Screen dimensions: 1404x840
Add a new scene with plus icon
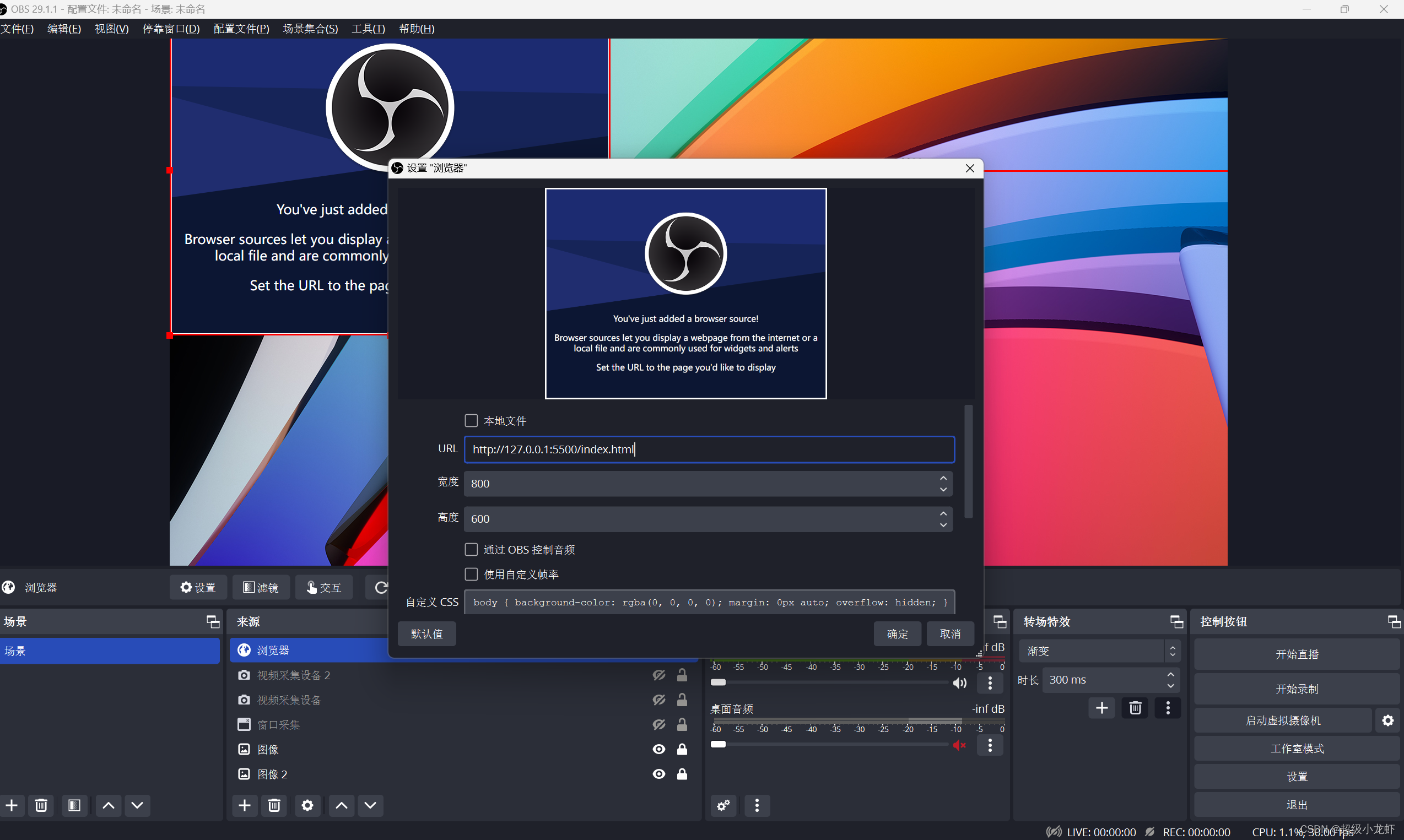pos(12,805)
